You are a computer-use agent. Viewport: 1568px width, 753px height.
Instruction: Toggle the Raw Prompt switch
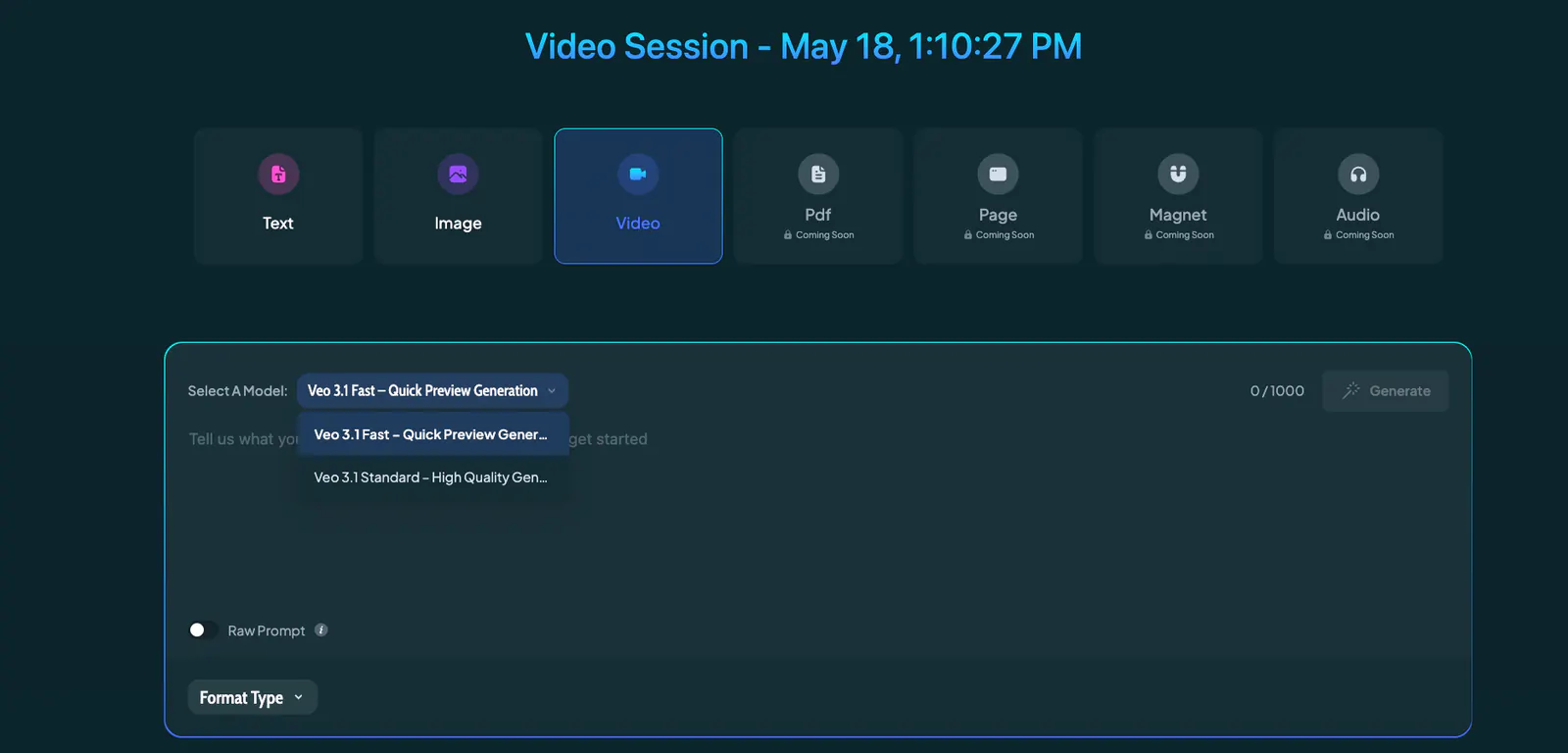[x=203, y=629]
